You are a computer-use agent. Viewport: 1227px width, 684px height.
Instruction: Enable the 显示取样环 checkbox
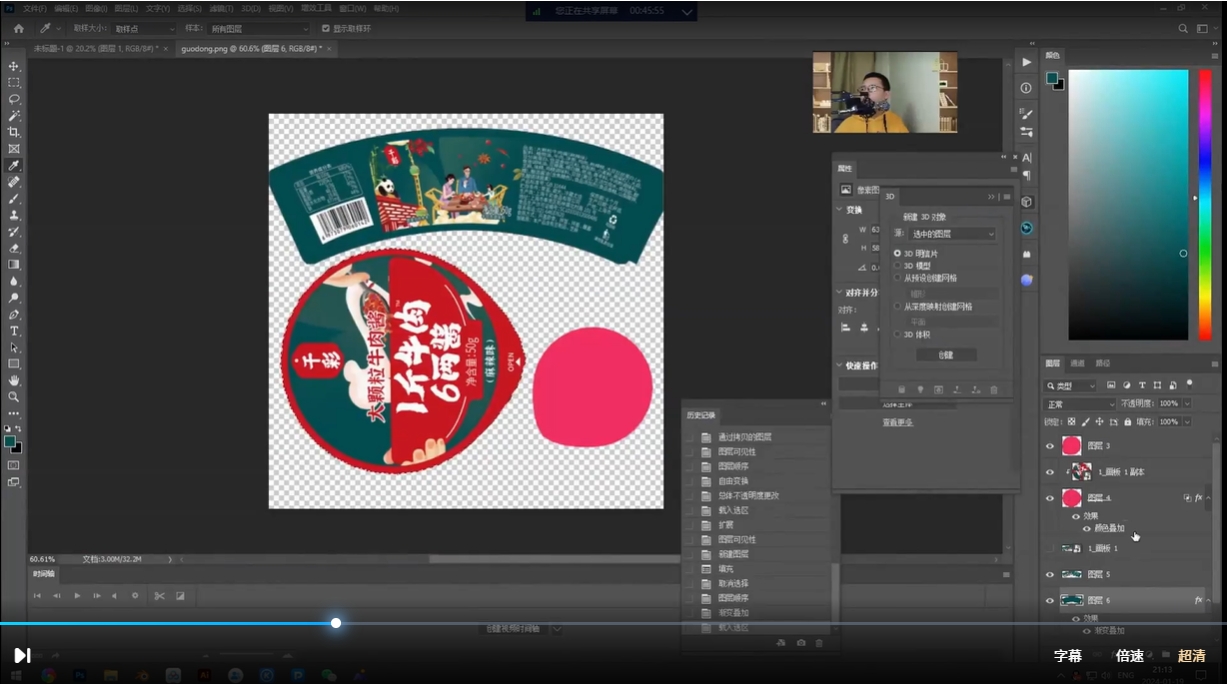pyautogui.click(x=326, y=29)
